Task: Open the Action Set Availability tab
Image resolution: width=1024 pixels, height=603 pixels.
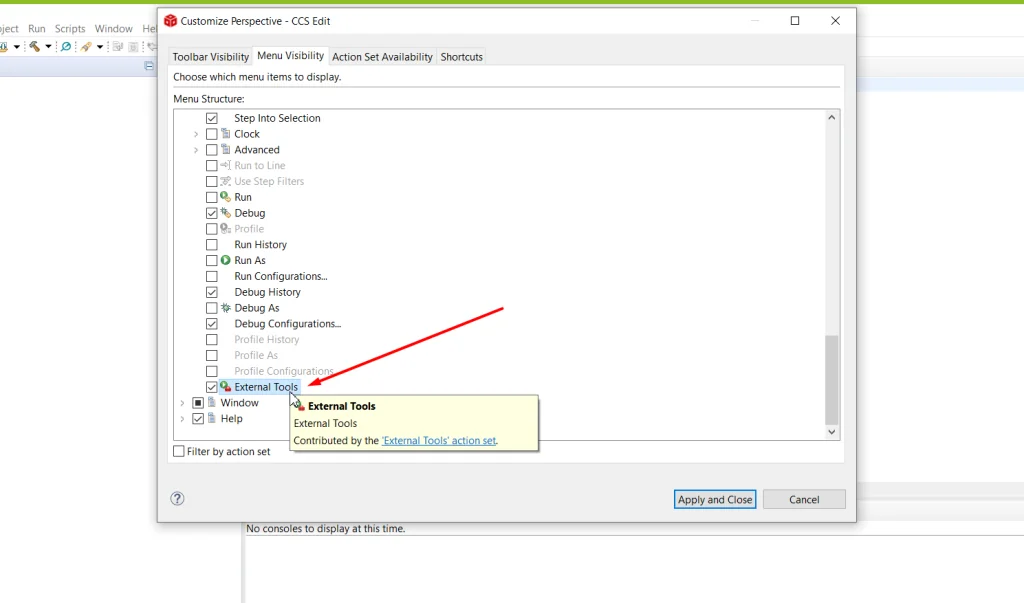Action: tap(382, 57)
